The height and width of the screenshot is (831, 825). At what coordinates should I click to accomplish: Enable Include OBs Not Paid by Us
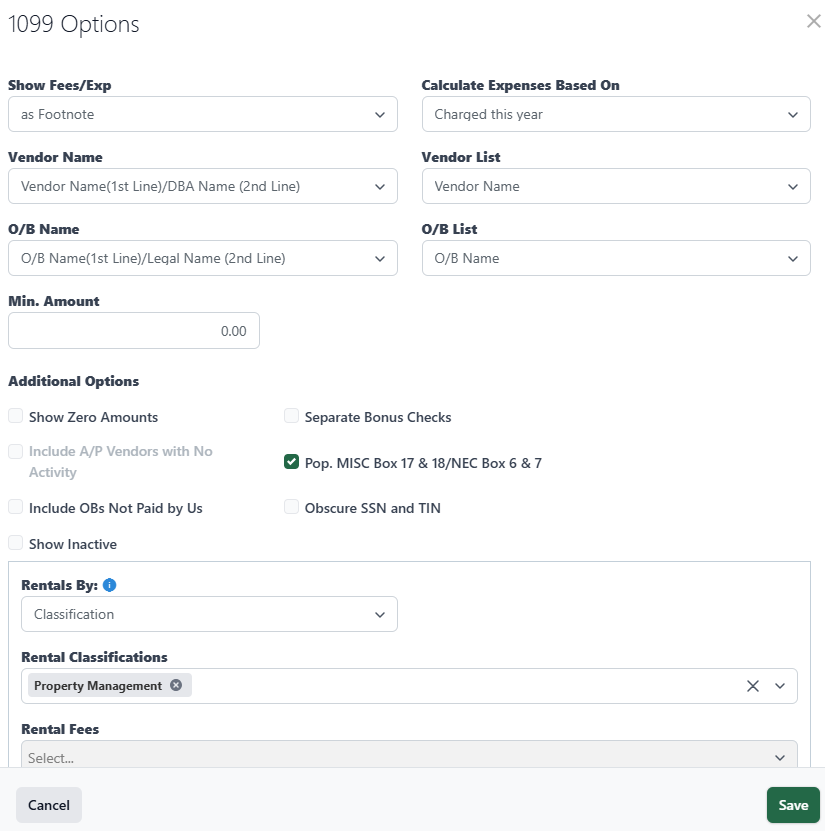click(16, 508)
